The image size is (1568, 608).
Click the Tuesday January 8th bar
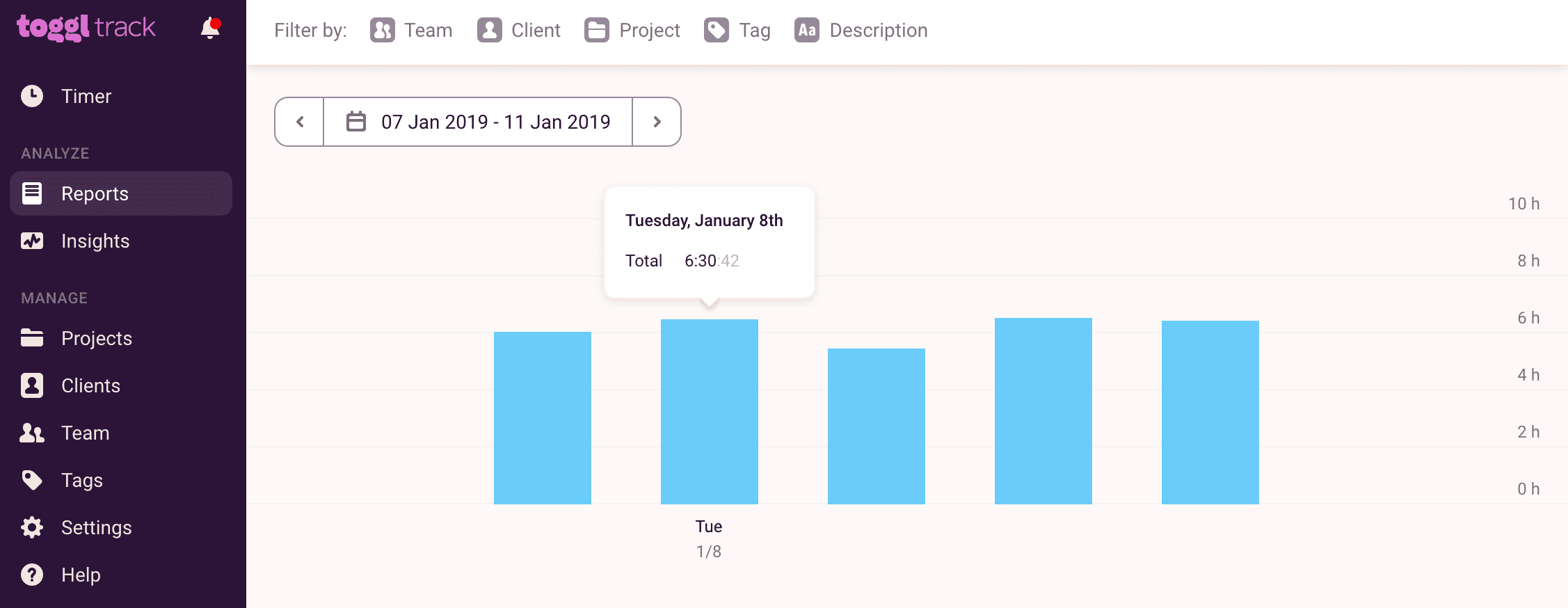point(709,411)
